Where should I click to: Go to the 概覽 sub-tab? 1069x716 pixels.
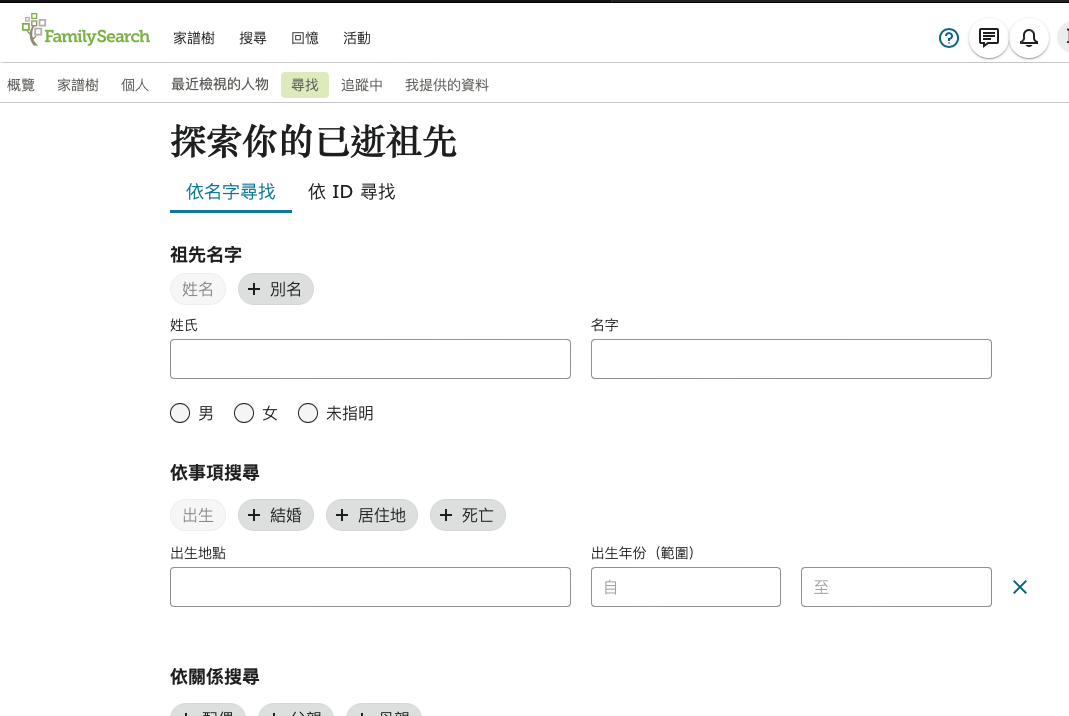[x=20, y=85]
